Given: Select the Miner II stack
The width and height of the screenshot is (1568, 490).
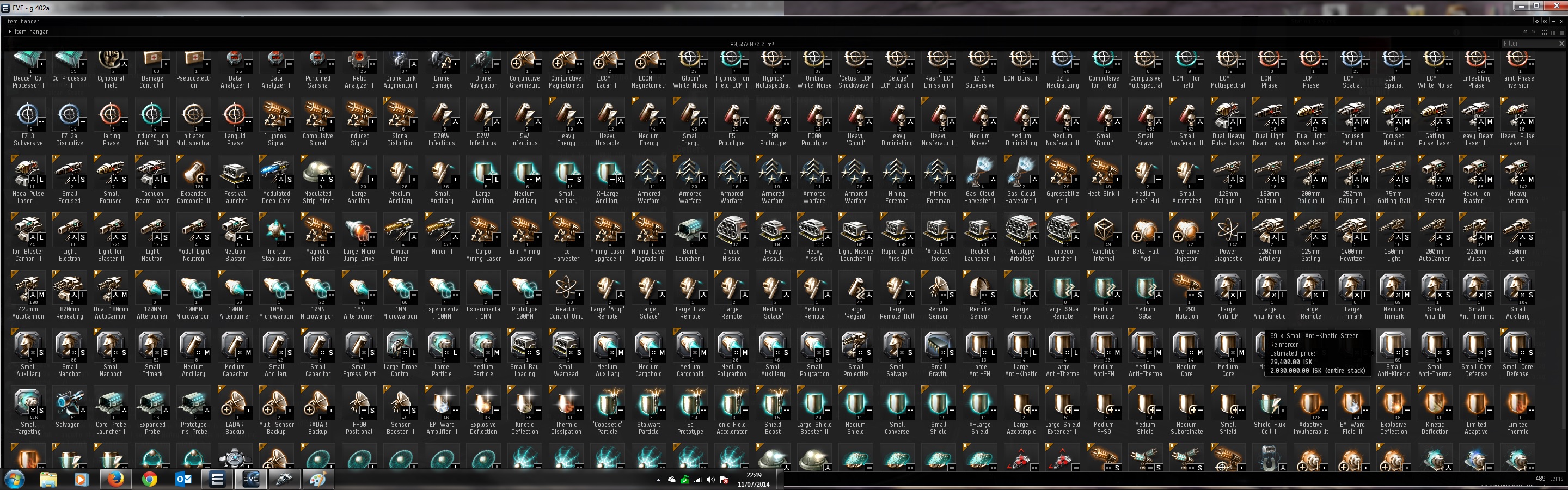Looking at the screenshot, I should click(x=442, y=237).
